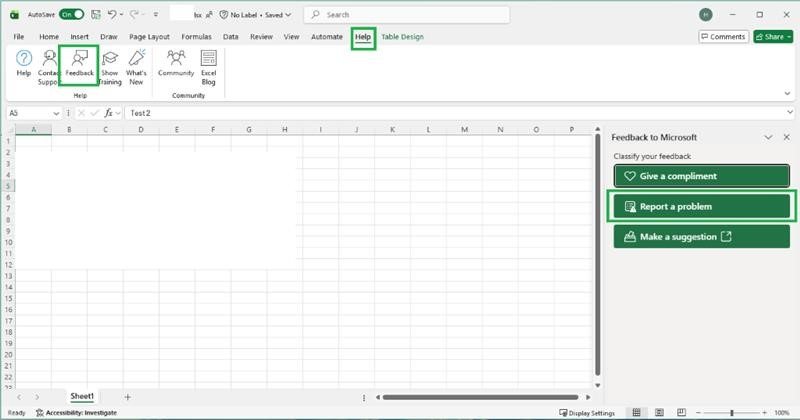
Task: Open the fx function dropdown arrow
Action: (x=118, y=113)
